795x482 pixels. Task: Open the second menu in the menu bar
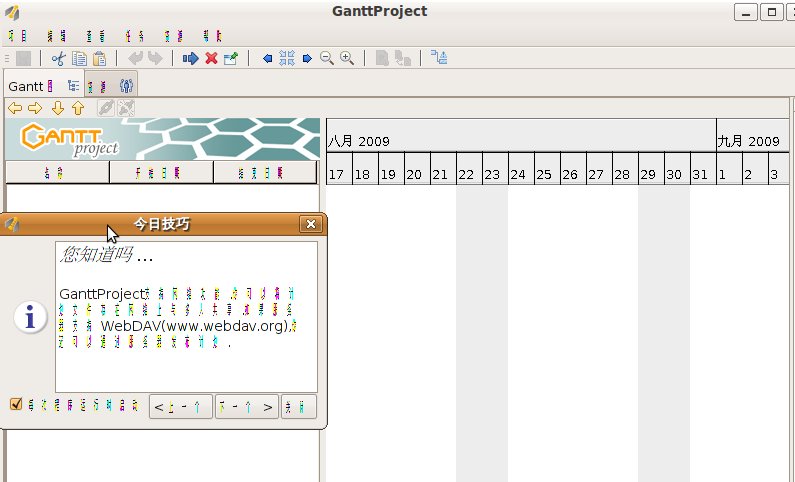click(56, 36)
